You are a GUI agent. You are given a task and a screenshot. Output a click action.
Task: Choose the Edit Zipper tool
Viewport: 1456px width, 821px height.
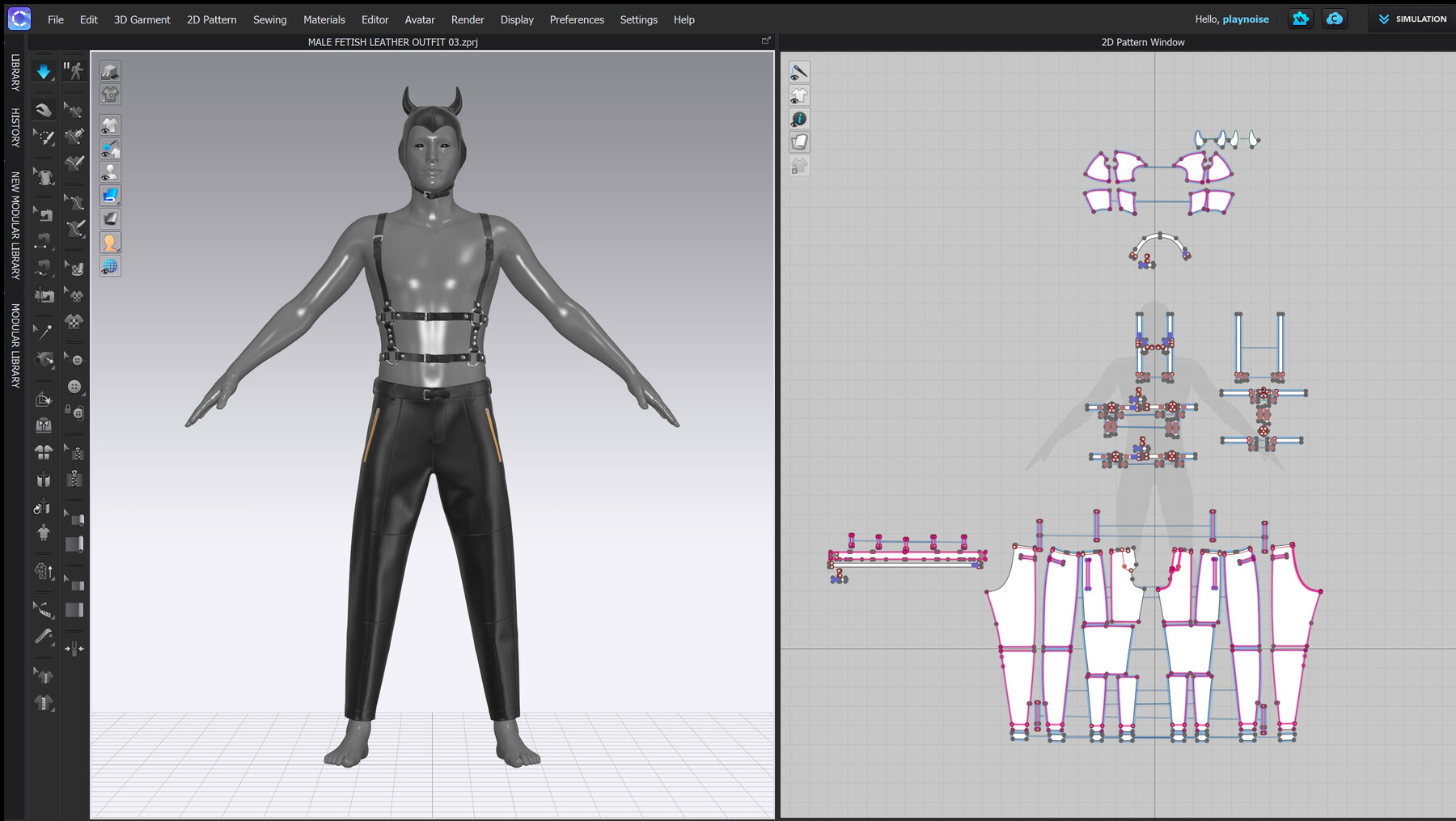(x=74, y=452)
